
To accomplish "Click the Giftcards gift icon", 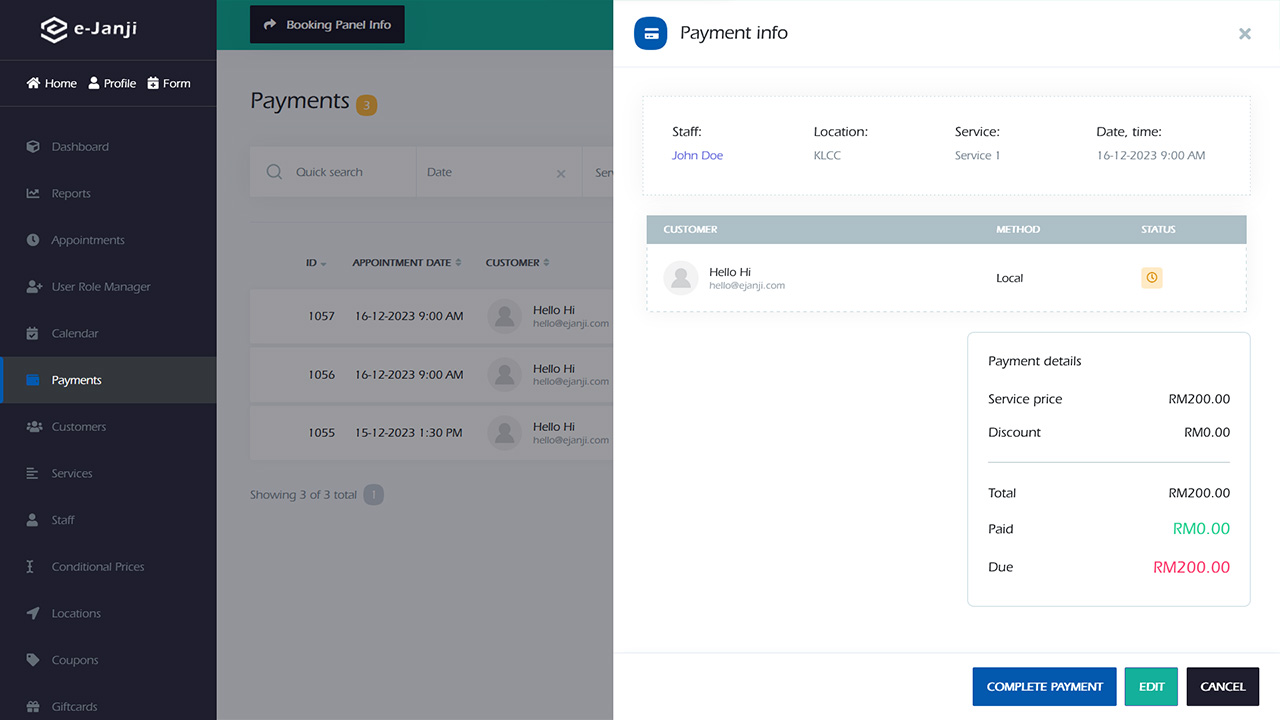I will coord(33,707).
